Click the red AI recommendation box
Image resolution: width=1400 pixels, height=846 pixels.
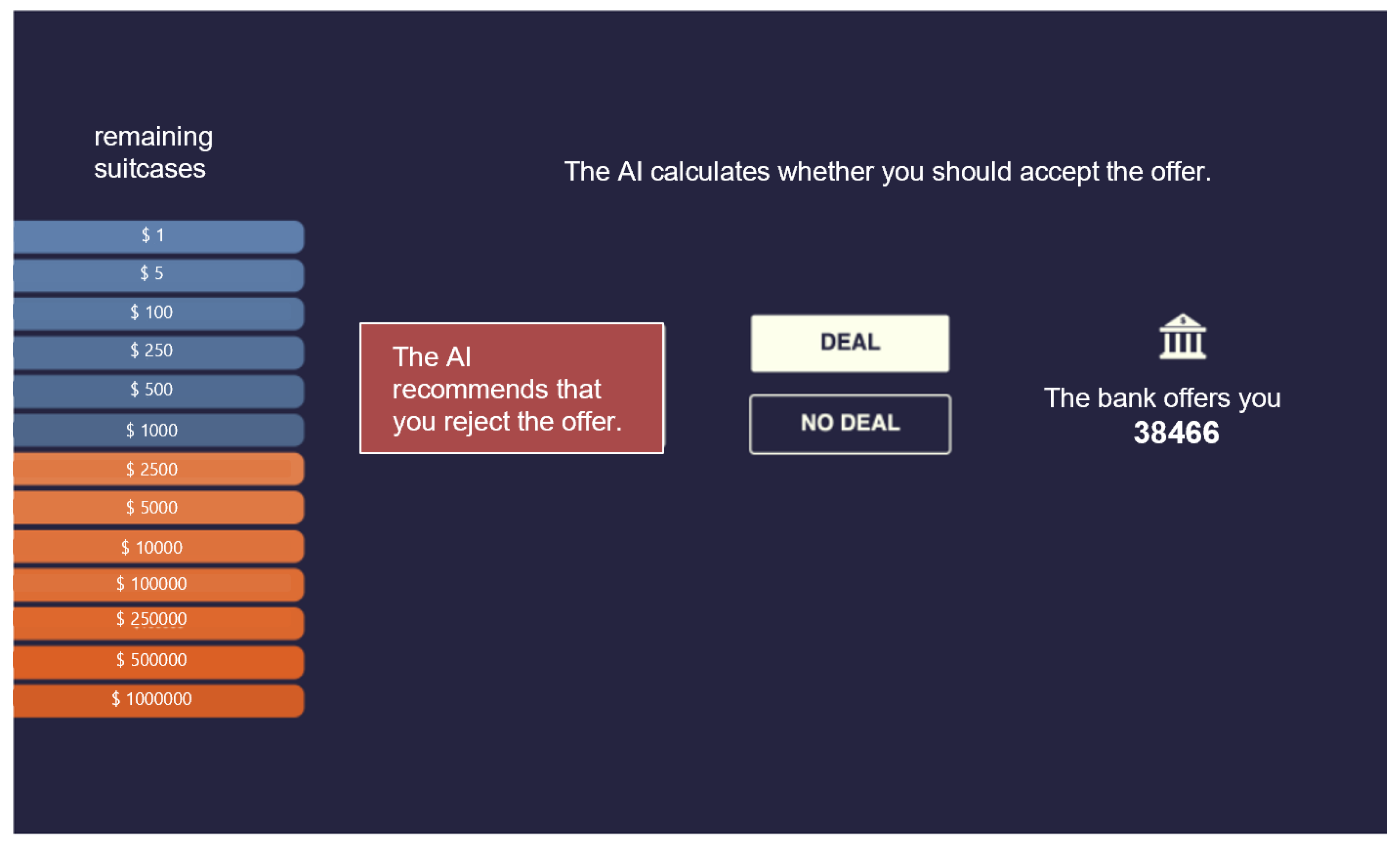point(511,388)
